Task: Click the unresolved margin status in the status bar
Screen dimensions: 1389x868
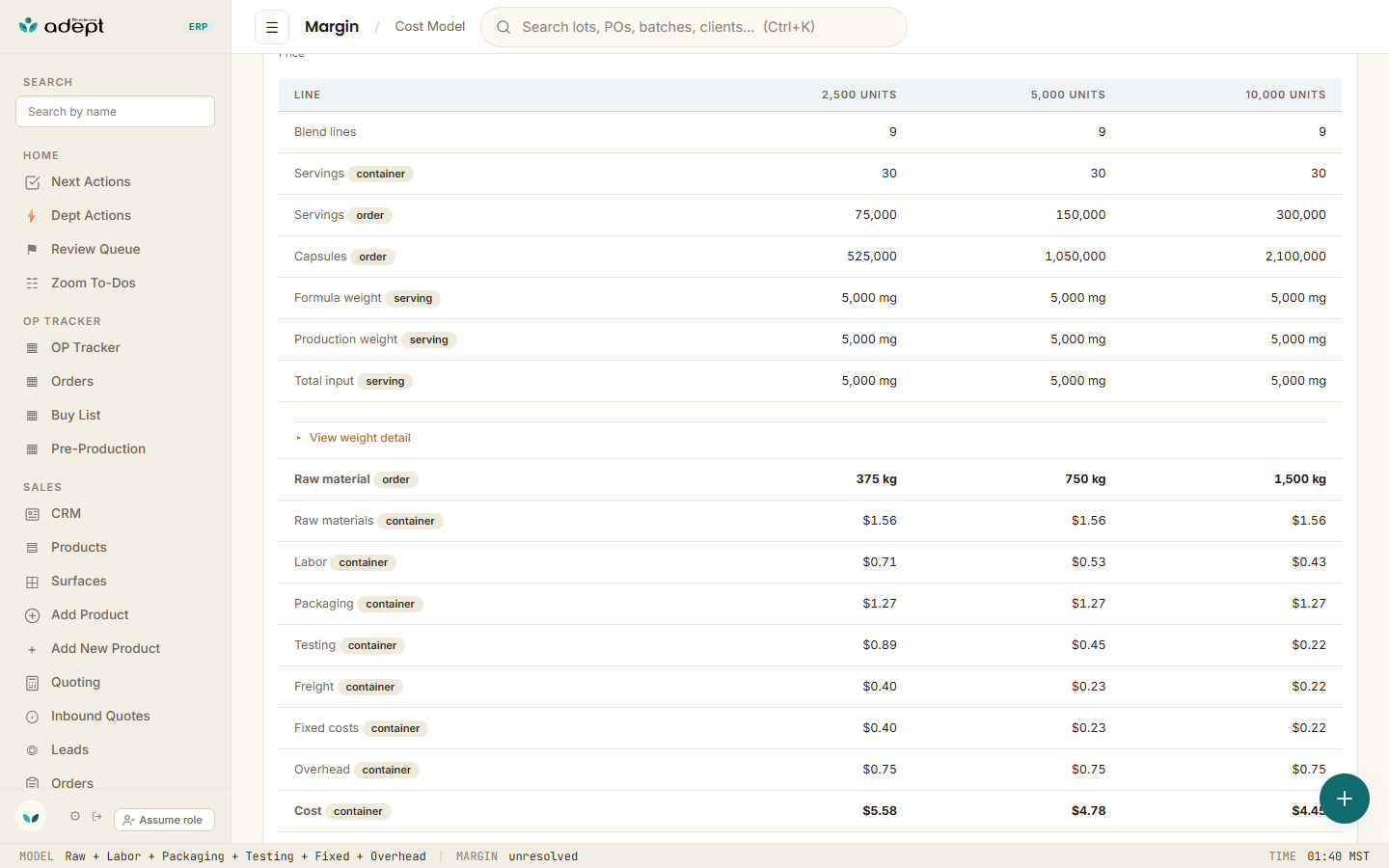Action: (x=543, y=856)
